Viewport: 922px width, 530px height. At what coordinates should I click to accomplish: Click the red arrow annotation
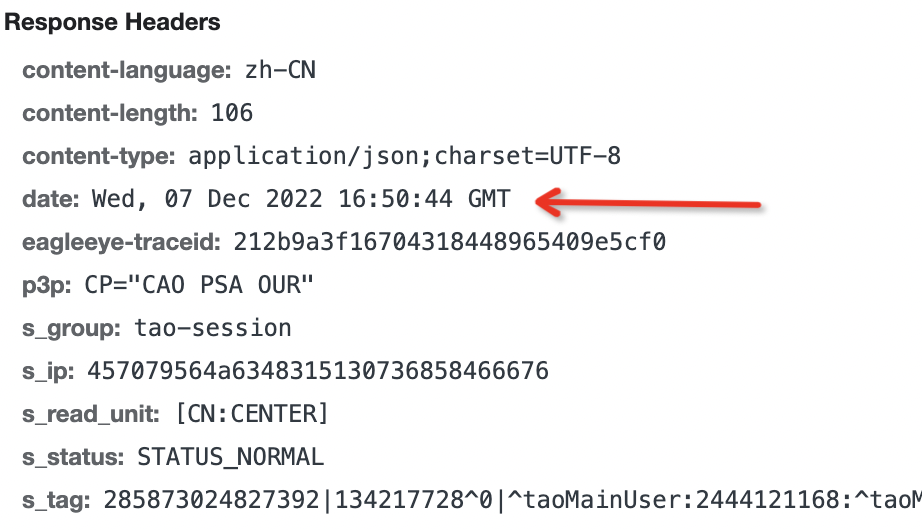tap(648, 203)
